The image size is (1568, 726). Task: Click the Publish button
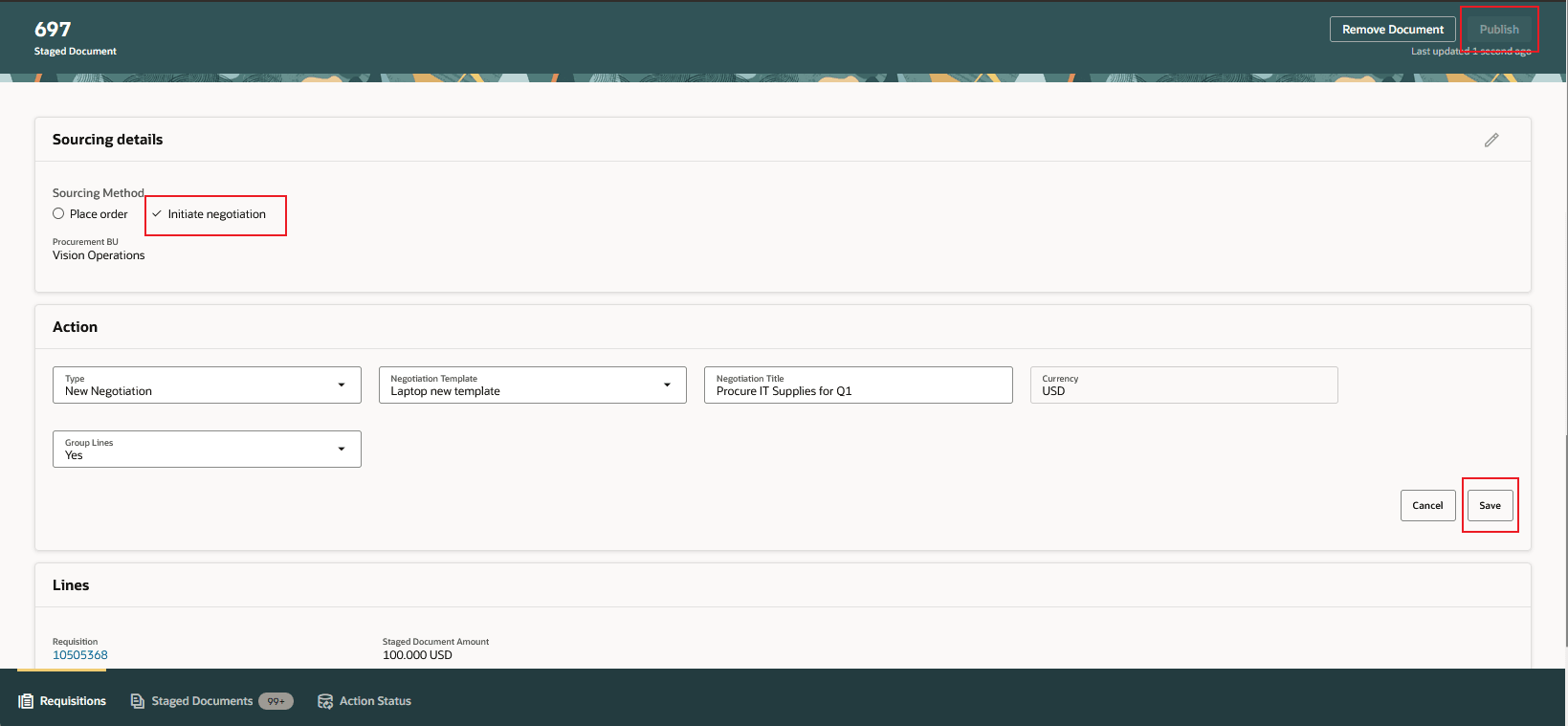[1499, 30]
